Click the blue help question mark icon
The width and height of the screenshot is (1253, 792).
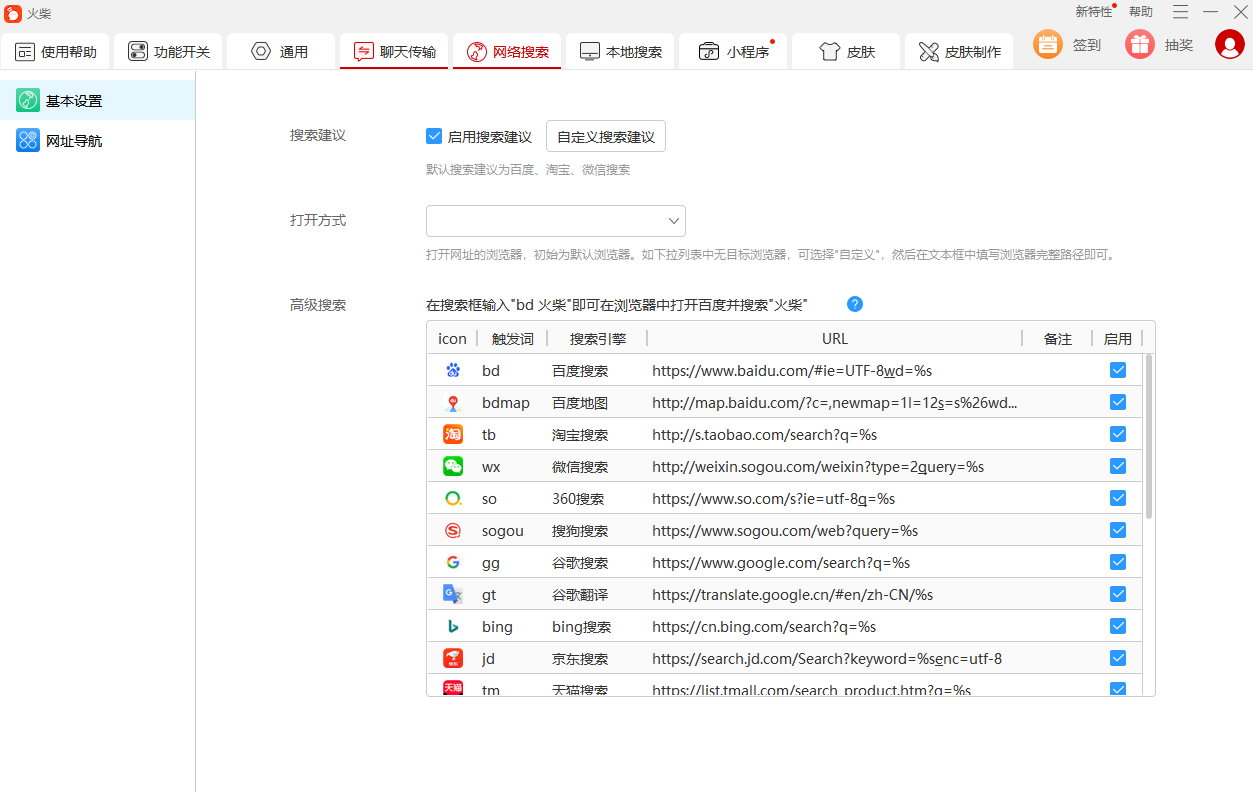pyautogui.click(x=855, y=304)
